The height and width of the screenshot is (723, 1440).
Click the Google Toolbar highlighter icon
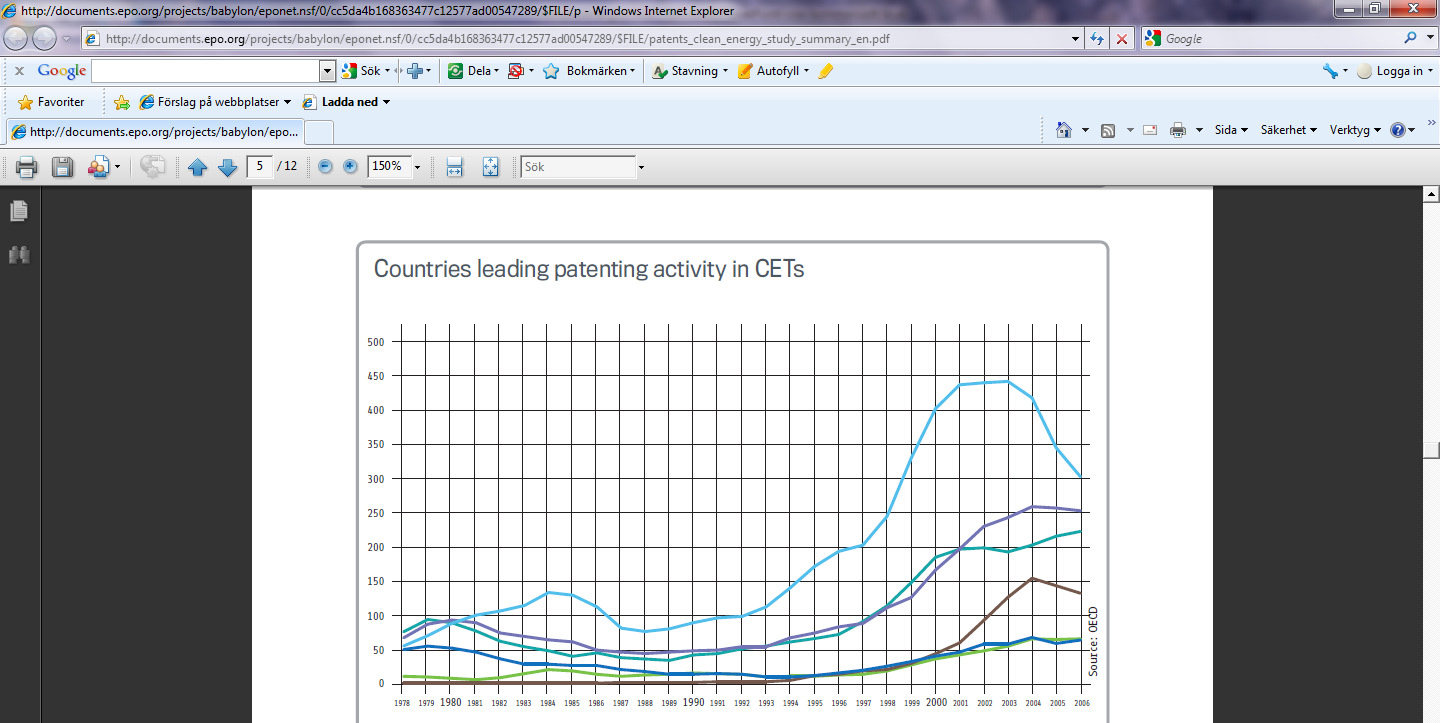pyautogui.click(x=825, y=71)
